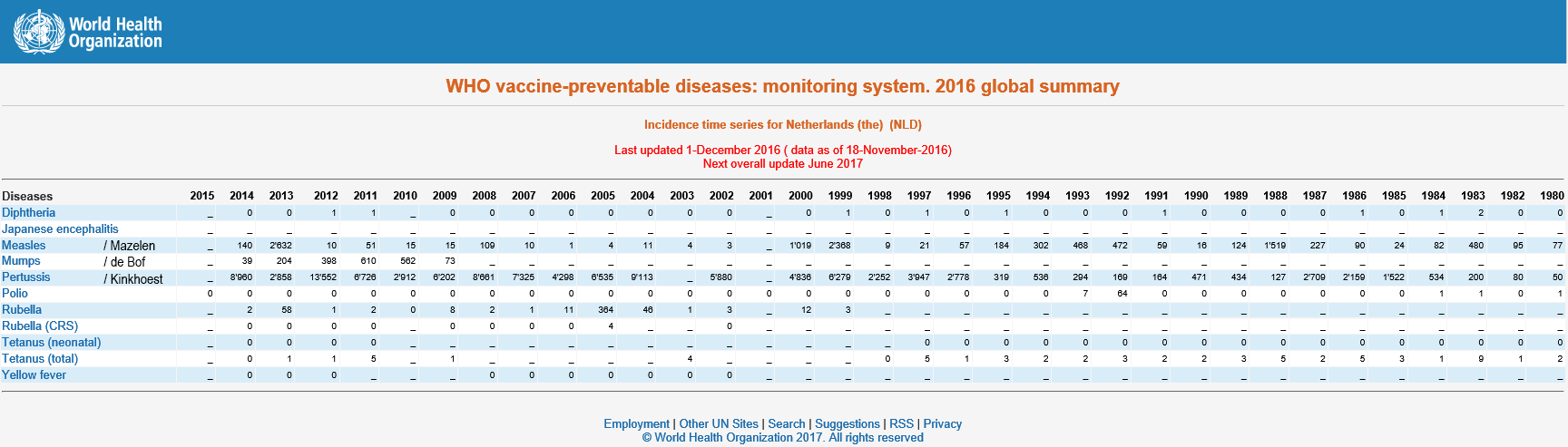Select the 2010 column header
This screenshot has height=447, width=1568.
click(x=405, y=196)
